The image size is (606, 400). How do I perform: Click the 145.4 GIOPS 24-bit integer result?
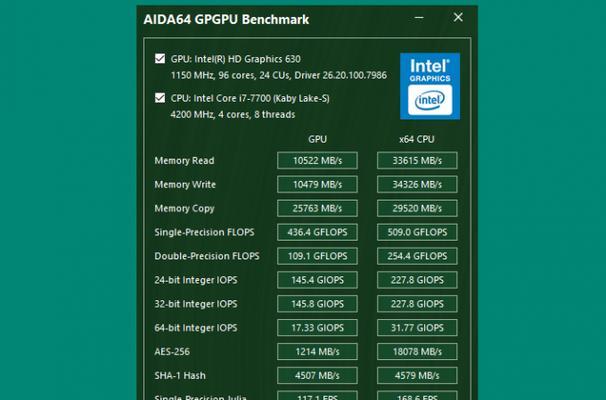point(317,280)
